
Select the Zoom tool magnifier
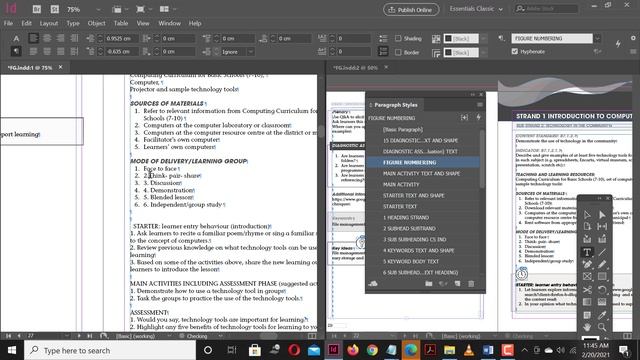tap(602, 327)
